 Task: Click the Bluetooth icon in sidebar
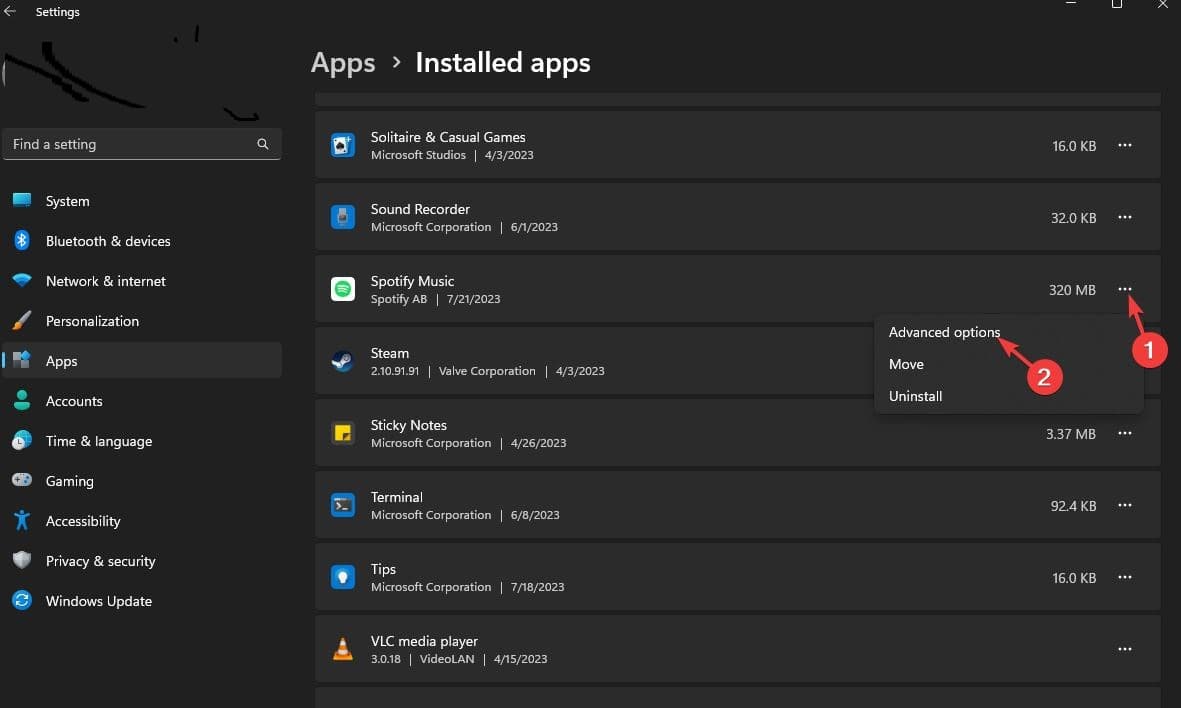click(22, 240)
